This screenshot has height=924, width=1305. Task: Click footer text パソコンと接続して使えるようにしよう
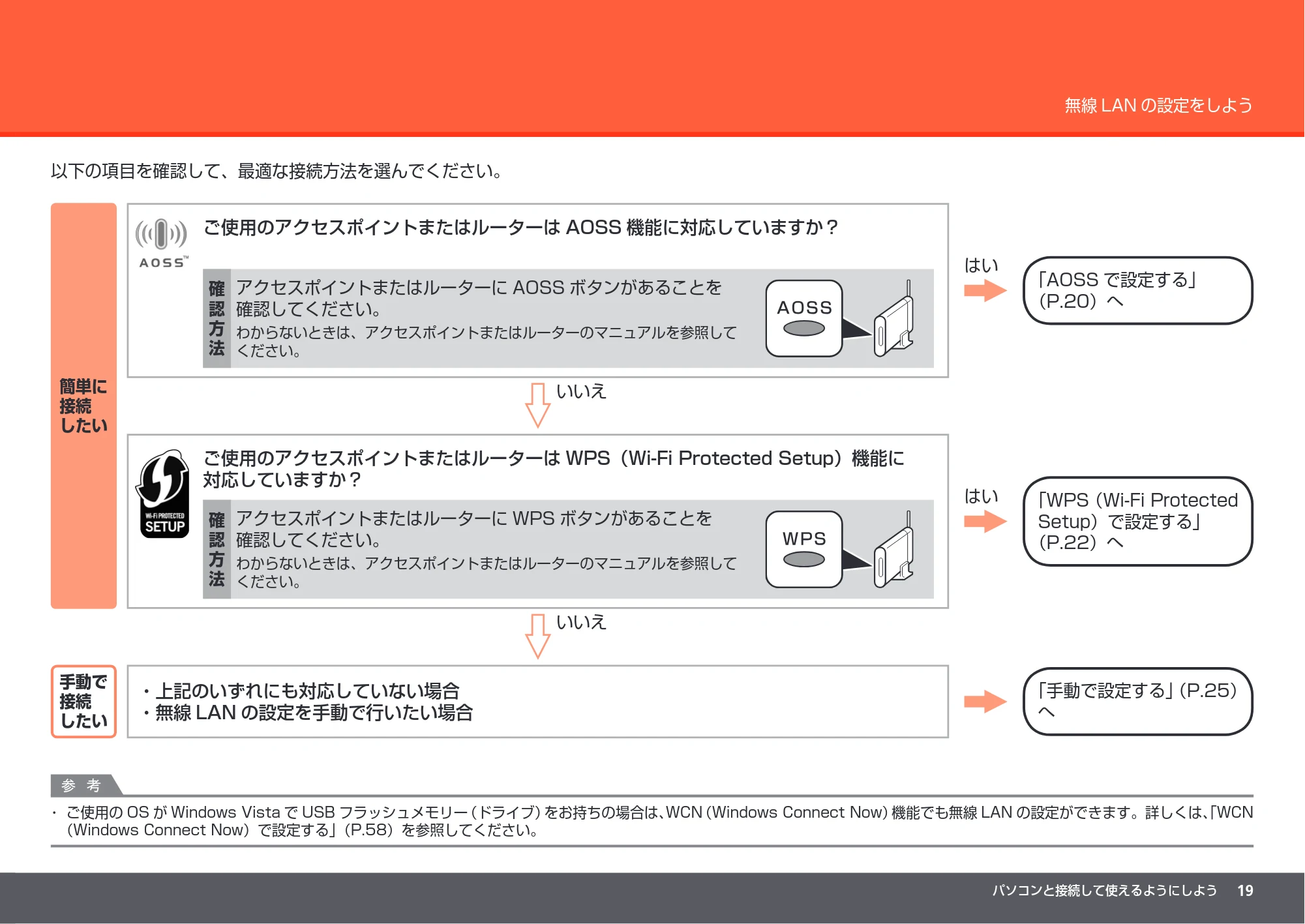click(1105, 891)
